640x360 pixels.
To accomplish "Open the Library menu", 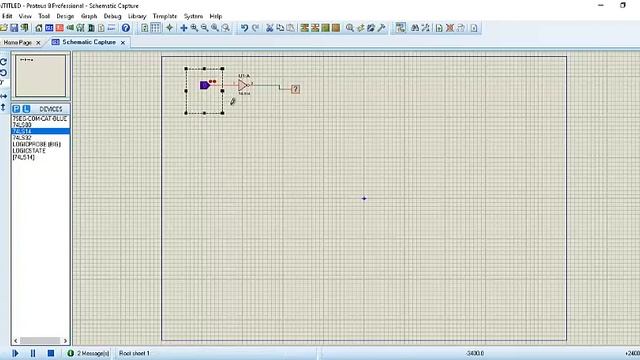I will tap(137, 16).
